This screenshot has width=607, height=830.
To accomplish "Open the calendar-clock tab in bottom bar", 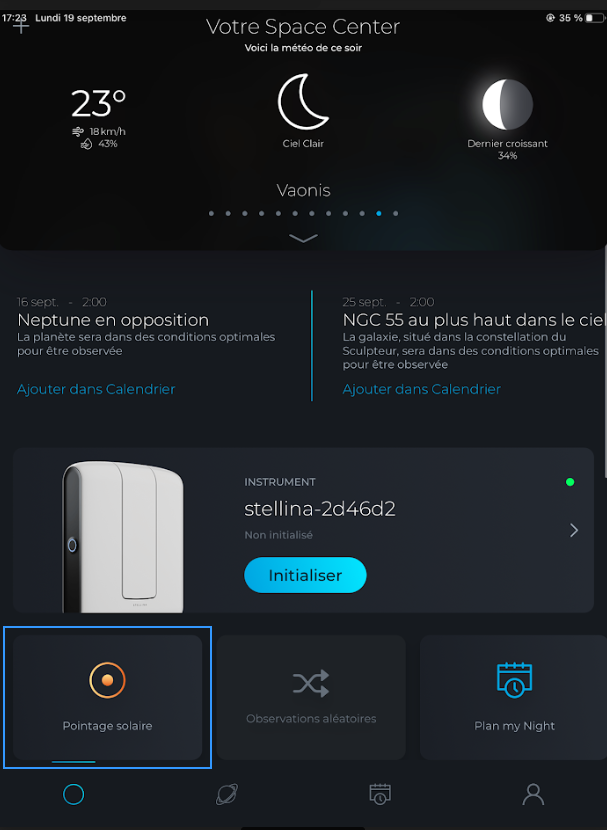I will pyautogui.click(x=380, y=795).
